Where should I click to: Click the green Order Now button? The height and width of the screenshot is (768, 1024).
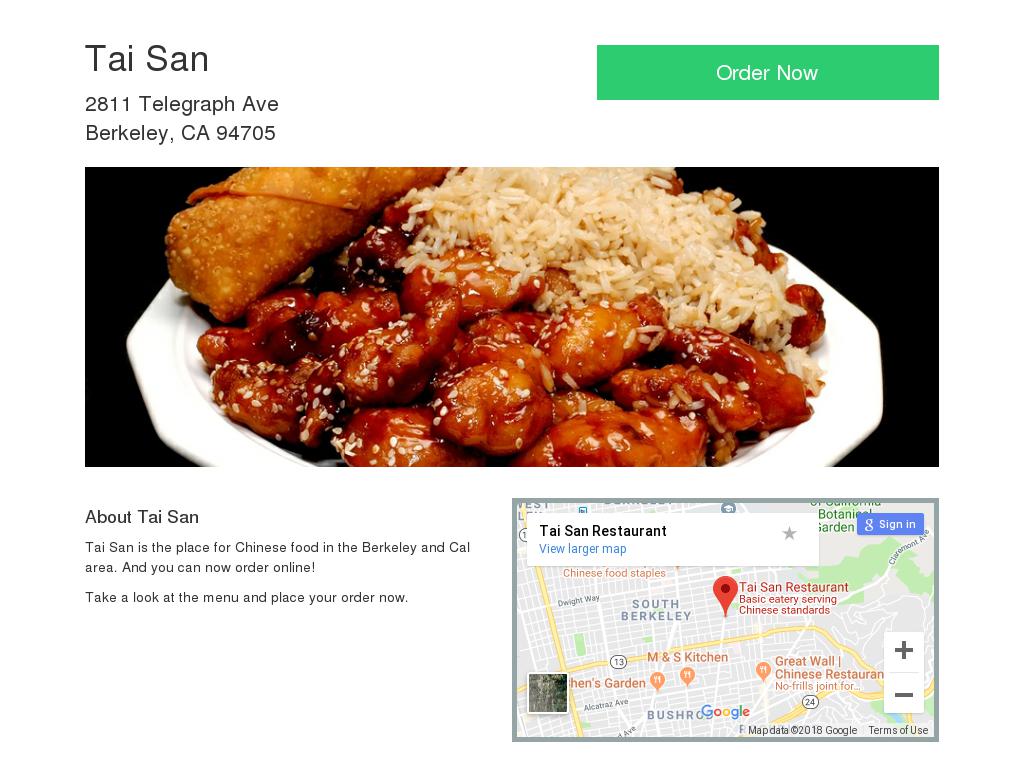(x=767, y=72)
